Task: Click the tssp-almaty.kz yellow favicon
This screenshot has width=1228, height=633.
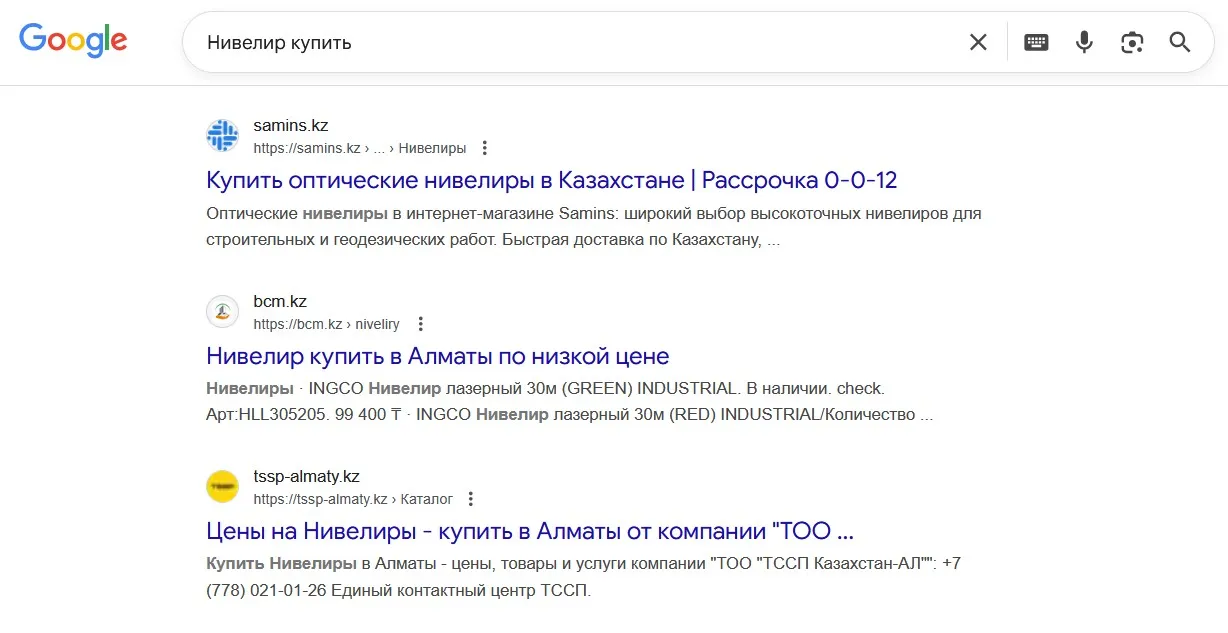Action: click(222, 487)
